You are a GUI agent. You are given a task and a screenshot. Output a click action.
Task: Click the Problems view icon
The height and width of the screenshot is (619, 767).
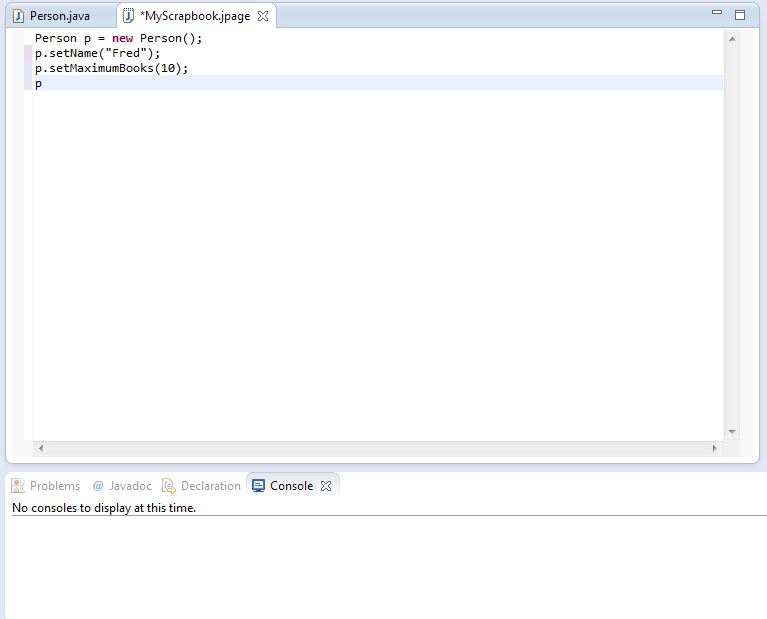coord(18,486)
